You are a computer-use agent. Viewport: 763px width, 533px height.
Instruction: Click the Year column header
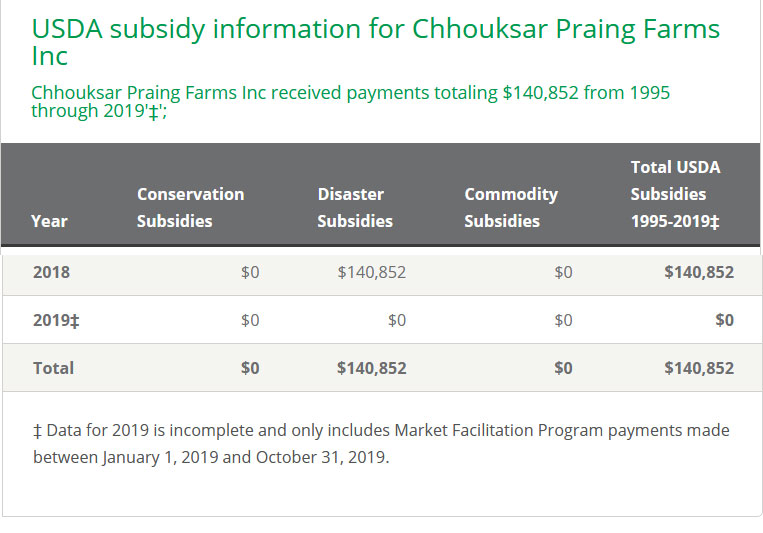(50, 221)
